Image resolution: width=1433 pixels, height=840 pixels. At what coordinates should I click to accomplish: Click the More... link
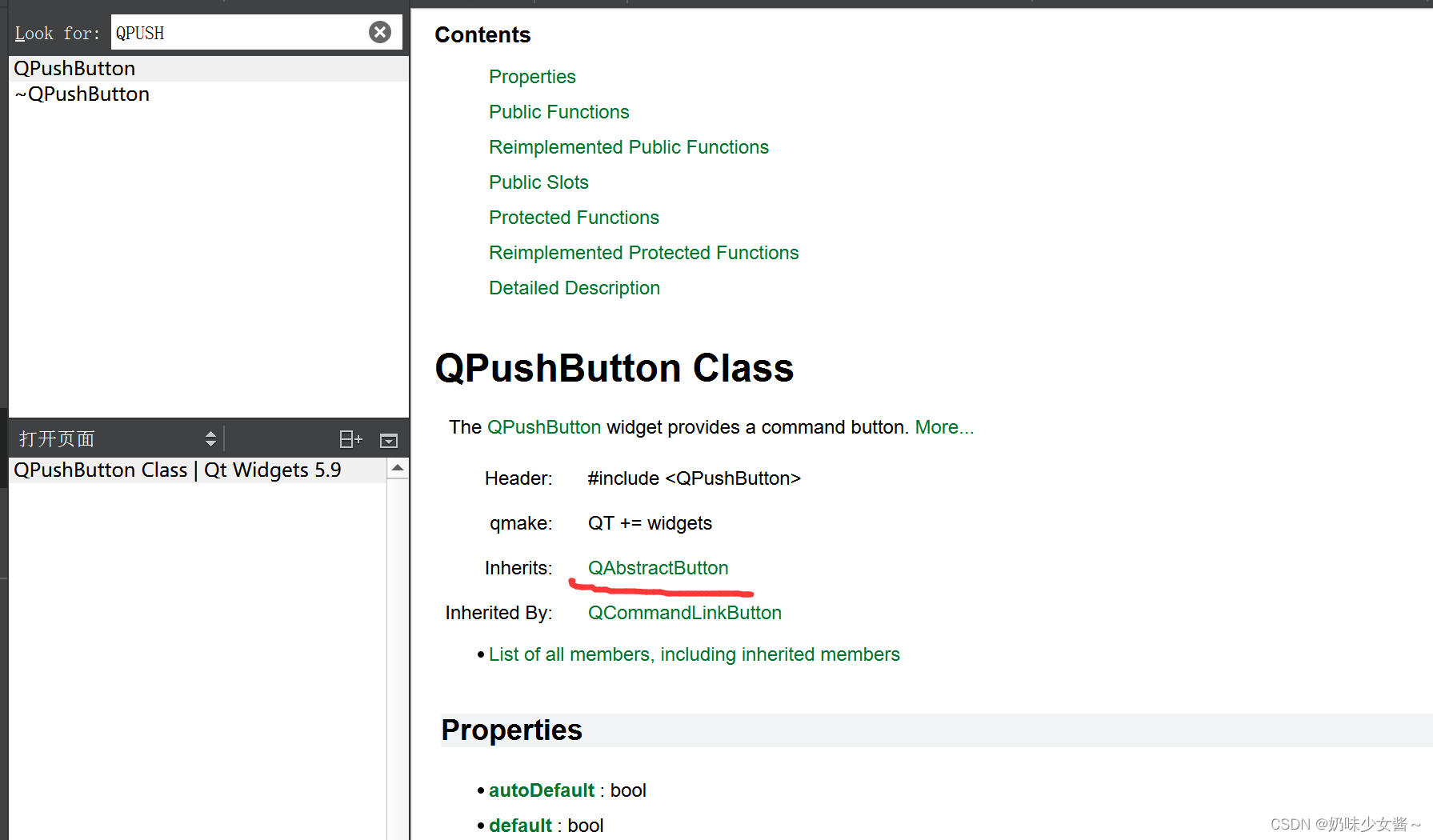pyautogui.click(x=944, y=427)
